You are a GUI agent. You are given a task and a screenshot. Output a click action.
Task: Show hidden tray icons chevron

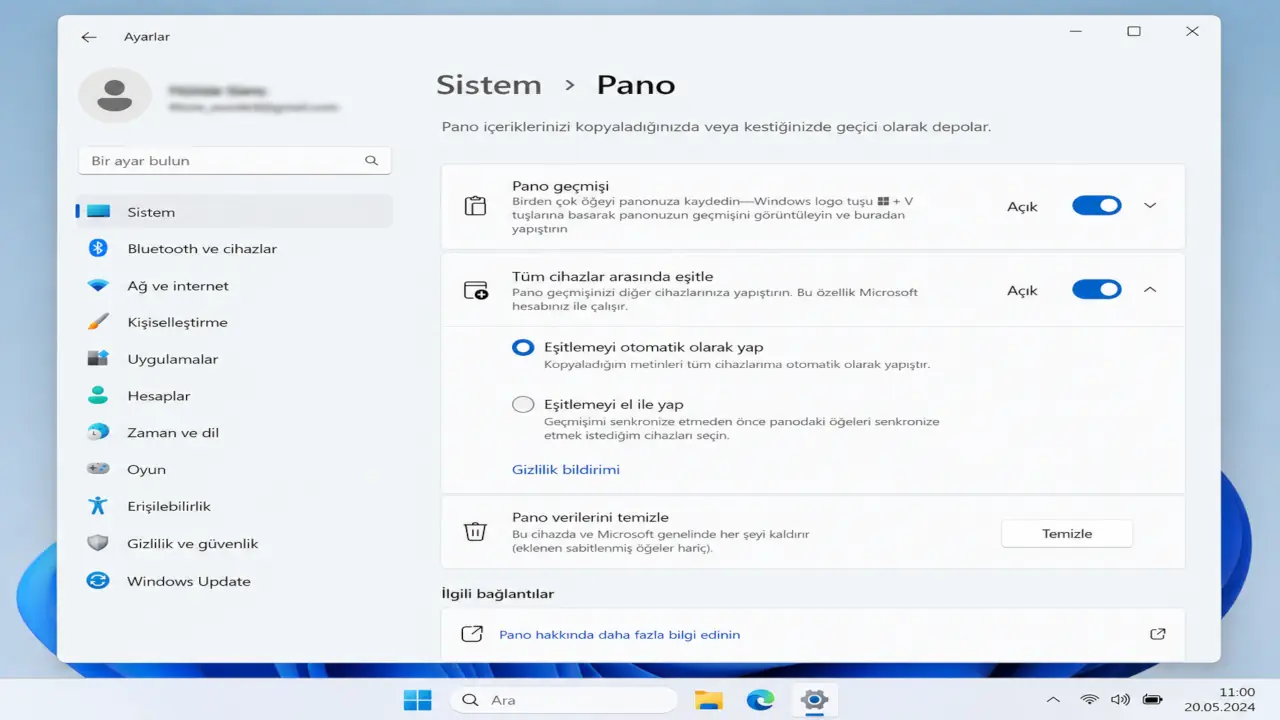pos(1053,700)
